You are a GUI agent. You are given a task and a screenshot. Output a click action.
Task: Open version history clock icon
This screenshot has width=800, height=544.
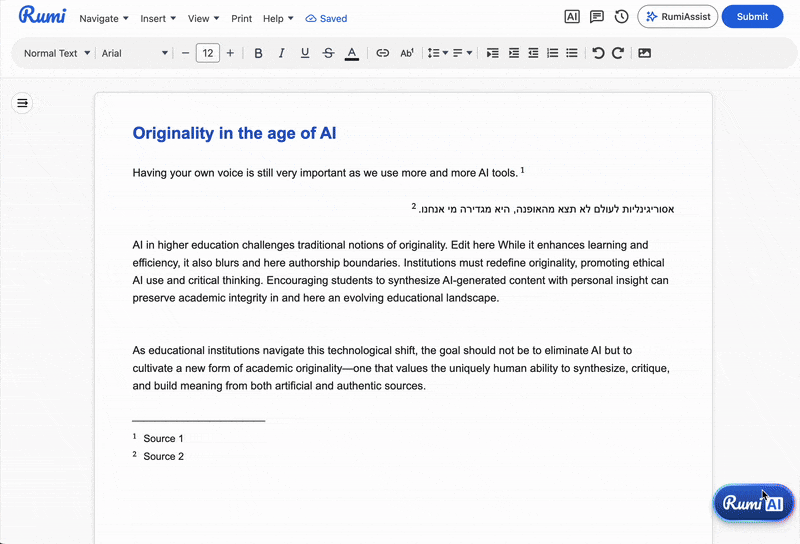[621, 17]
